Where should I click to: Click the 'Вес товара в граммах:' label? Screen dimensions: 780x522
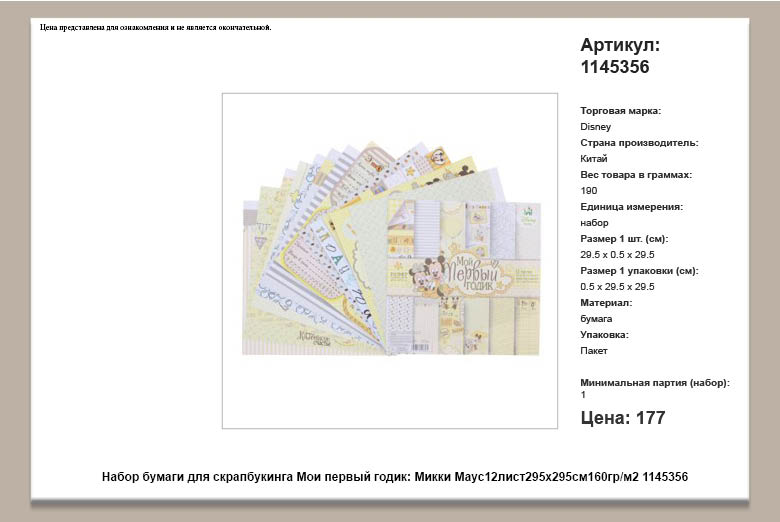[x=636, y=175]
